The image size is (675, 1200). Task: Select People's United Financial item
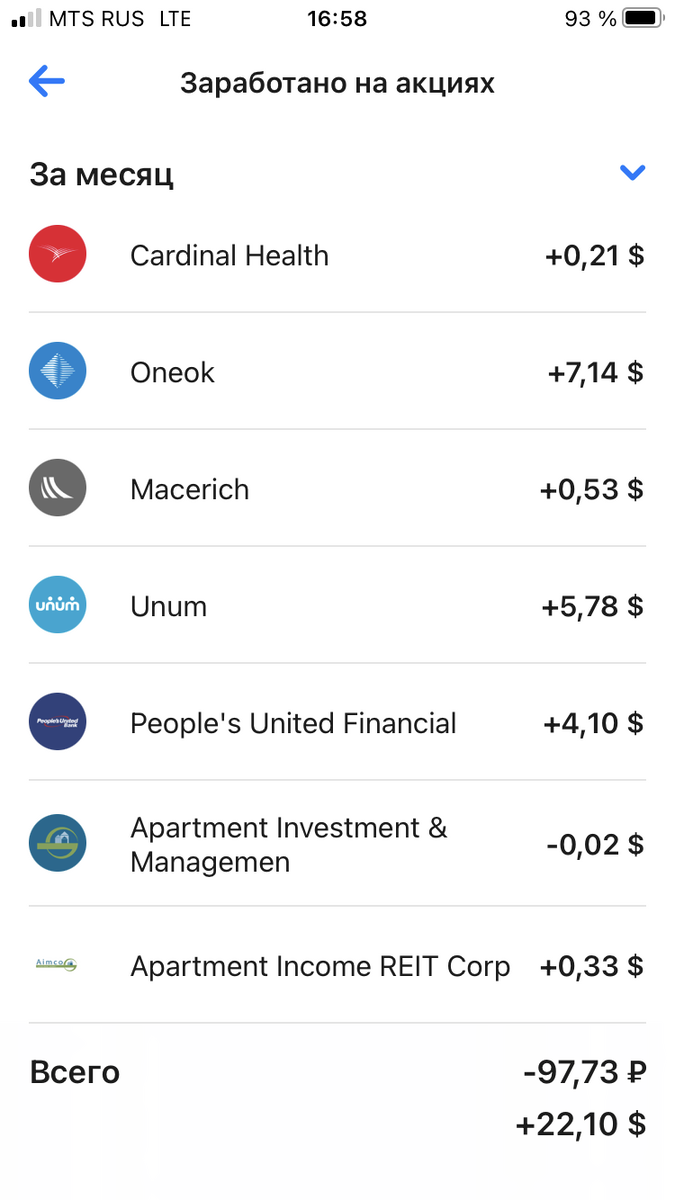click(x=337, y=722)
